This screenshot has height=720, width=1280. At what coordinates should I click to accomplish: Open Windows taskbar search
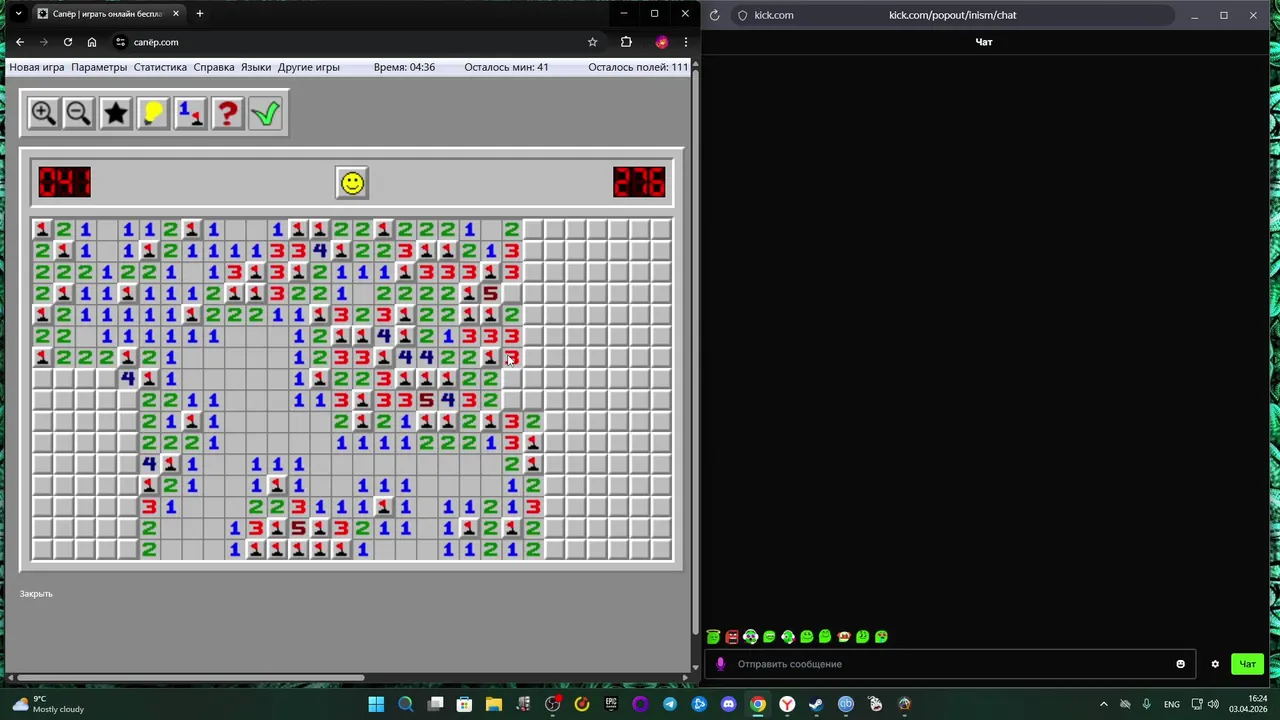(405, 704)
